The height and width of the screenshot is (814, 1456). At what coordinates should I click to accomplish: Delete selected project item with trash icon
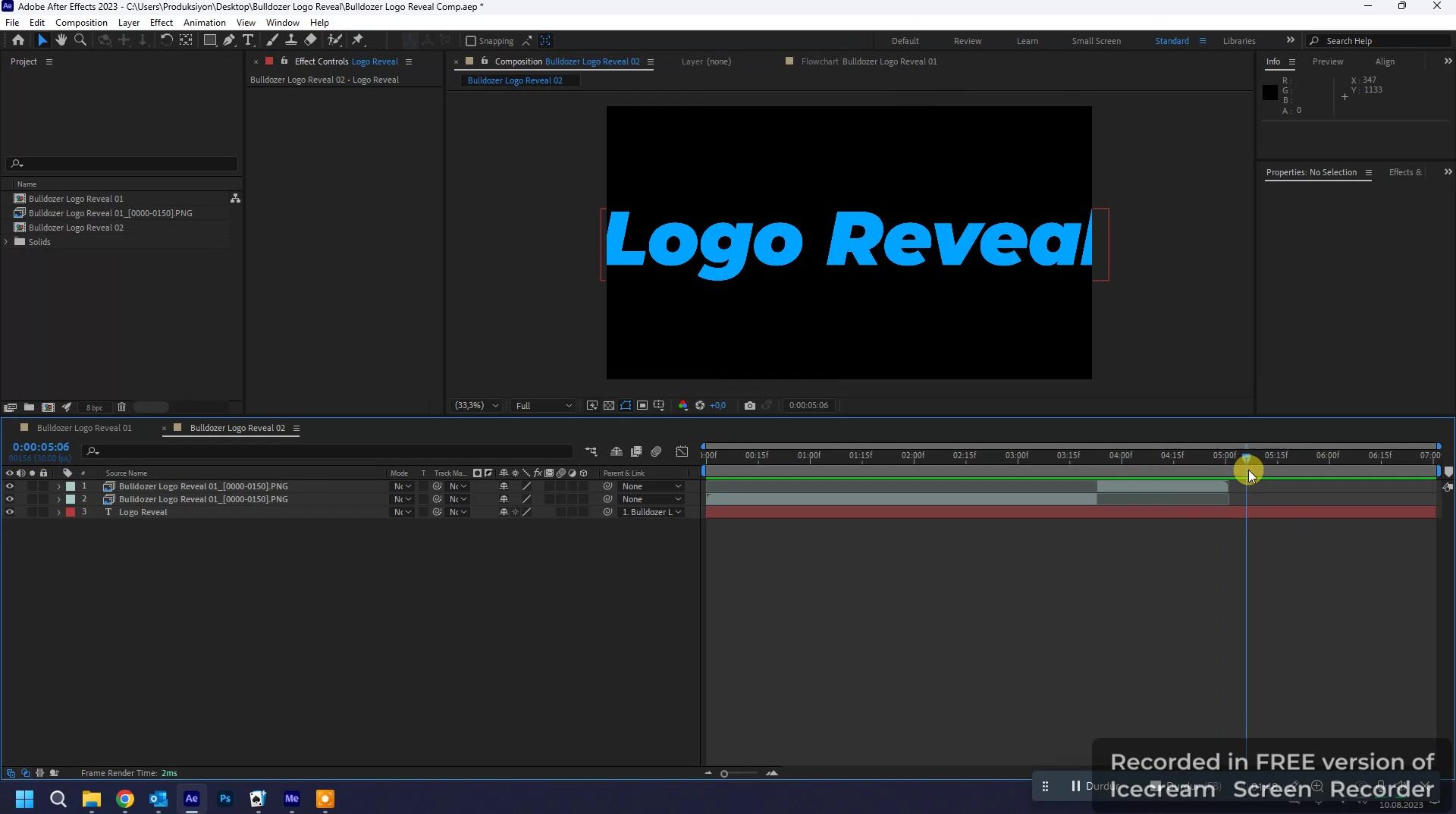[x=121, y=407]
